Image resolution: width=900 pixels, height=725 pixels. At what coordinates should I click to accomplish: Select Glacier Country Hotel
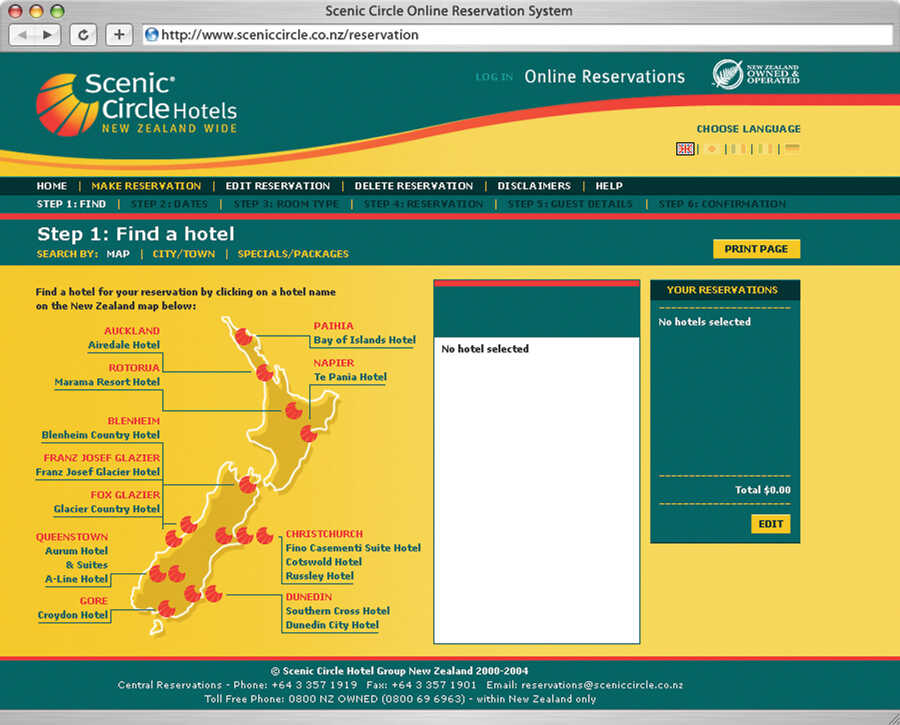(x=107, y=509)
